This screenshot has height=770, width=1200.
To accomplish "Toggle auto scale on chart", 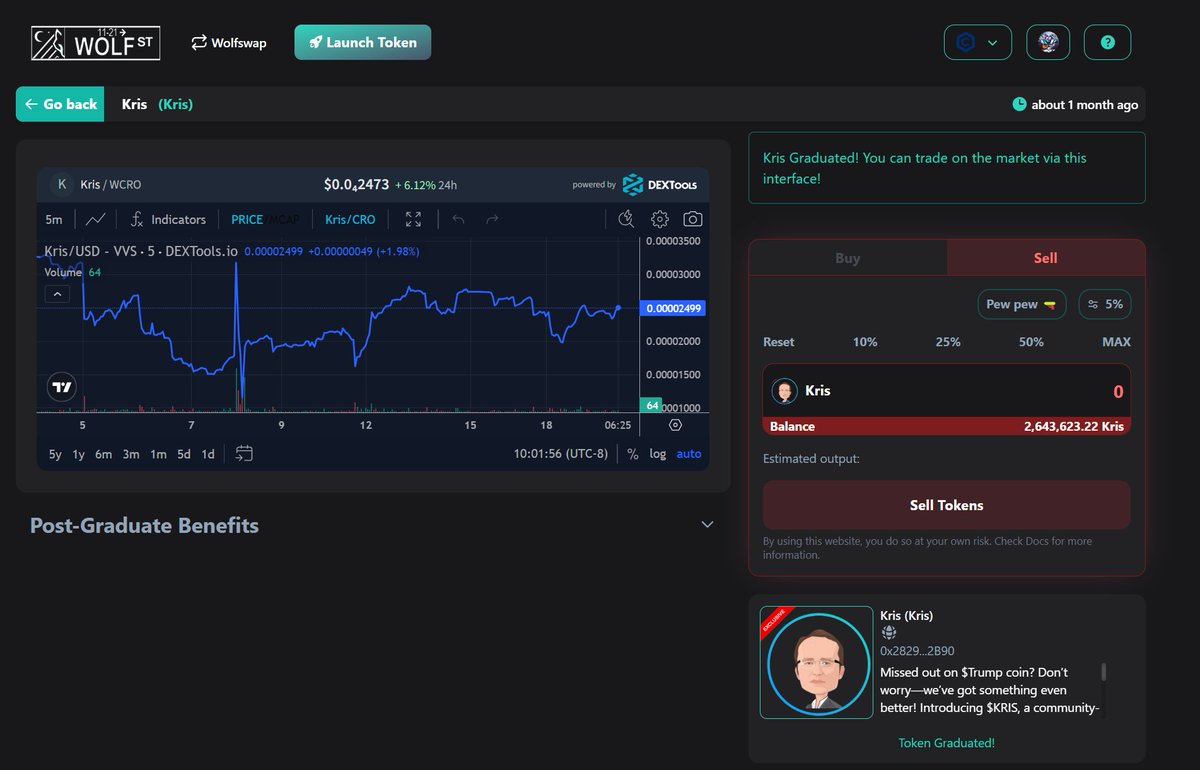I will click(x=689, y=454).
